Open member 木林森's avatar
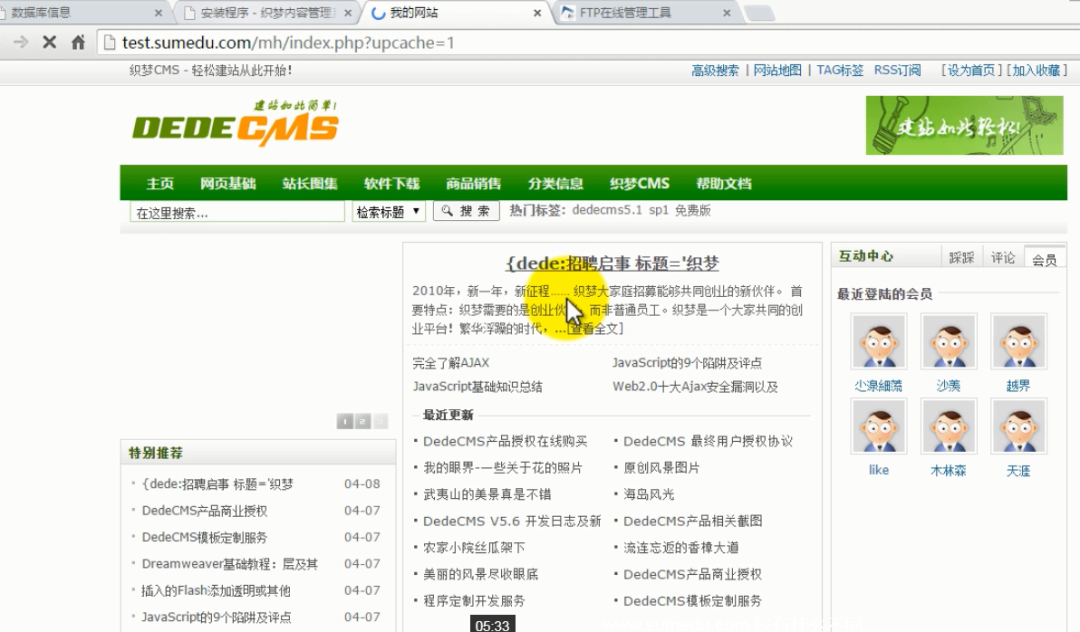 [x=948, y=426]
